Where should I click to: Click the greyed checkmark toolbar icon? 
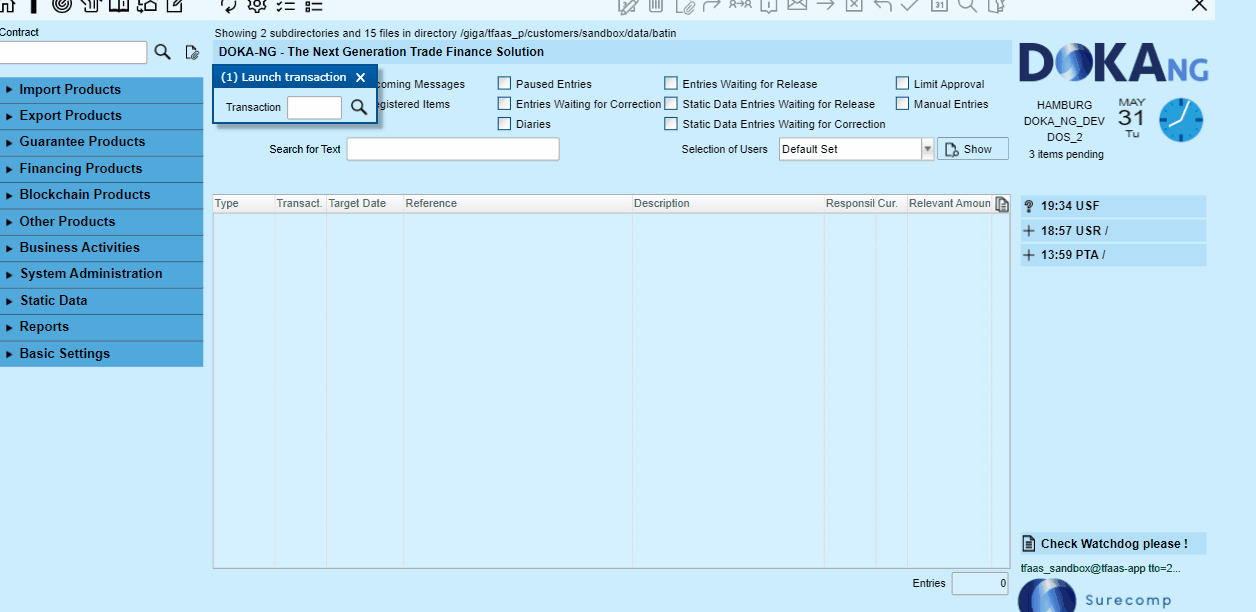(910, 5)
